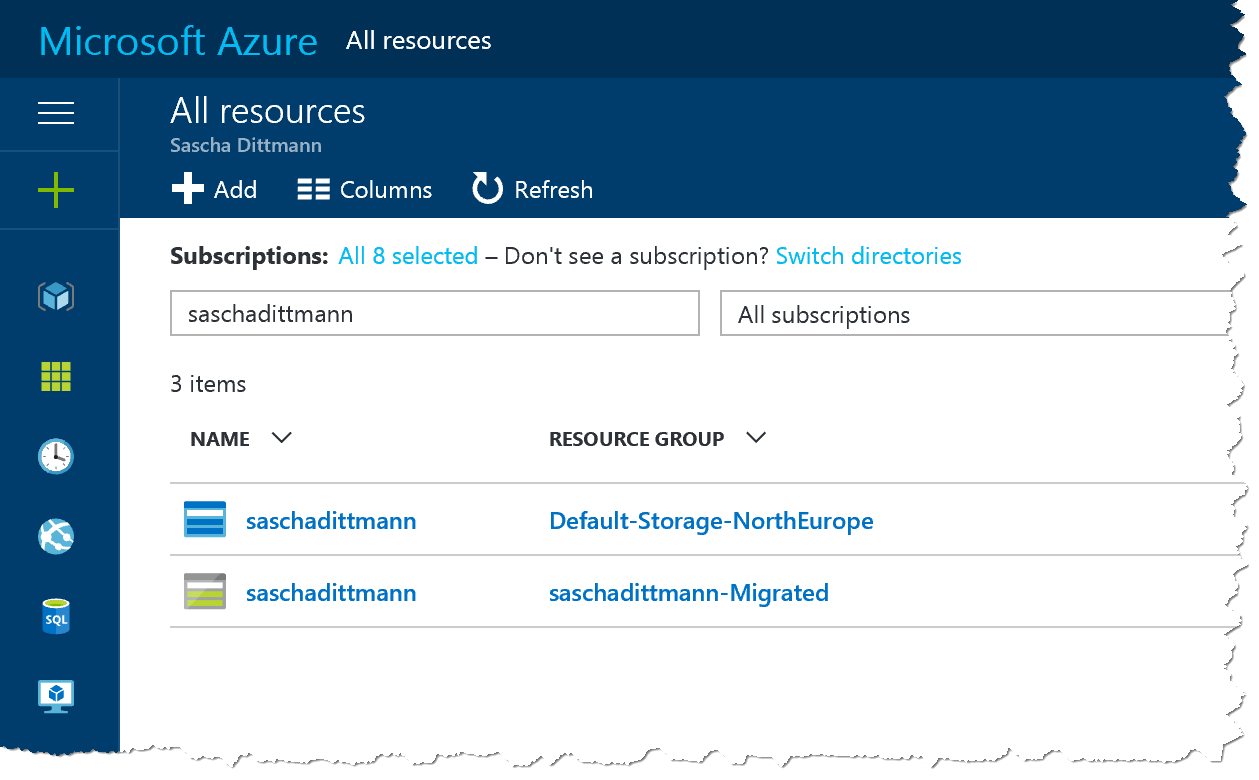Open the Columns chooser

click(365, 189)
